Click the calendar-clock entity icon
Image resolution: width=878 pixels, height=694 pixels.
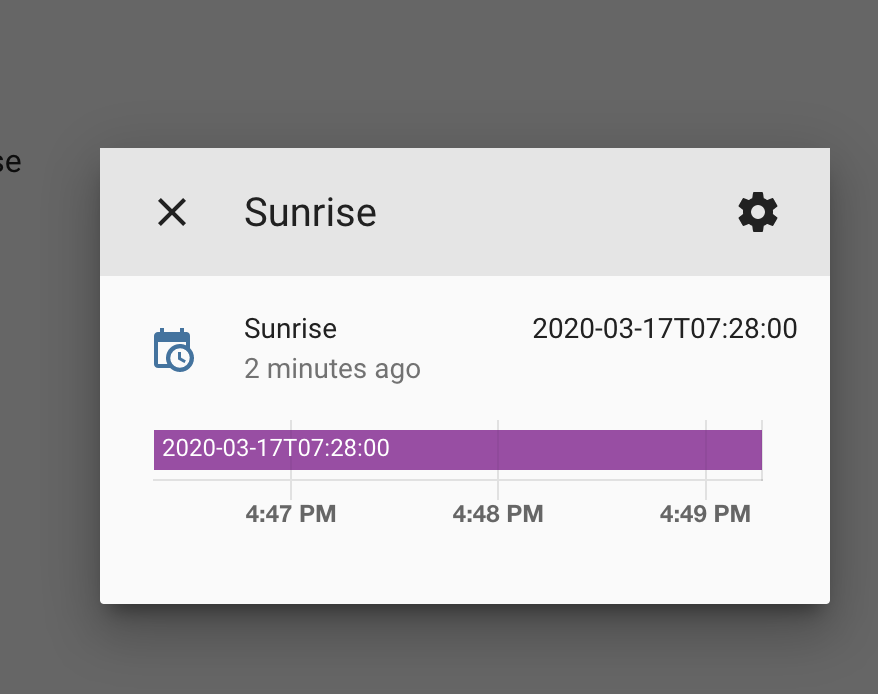click(173, 349)
